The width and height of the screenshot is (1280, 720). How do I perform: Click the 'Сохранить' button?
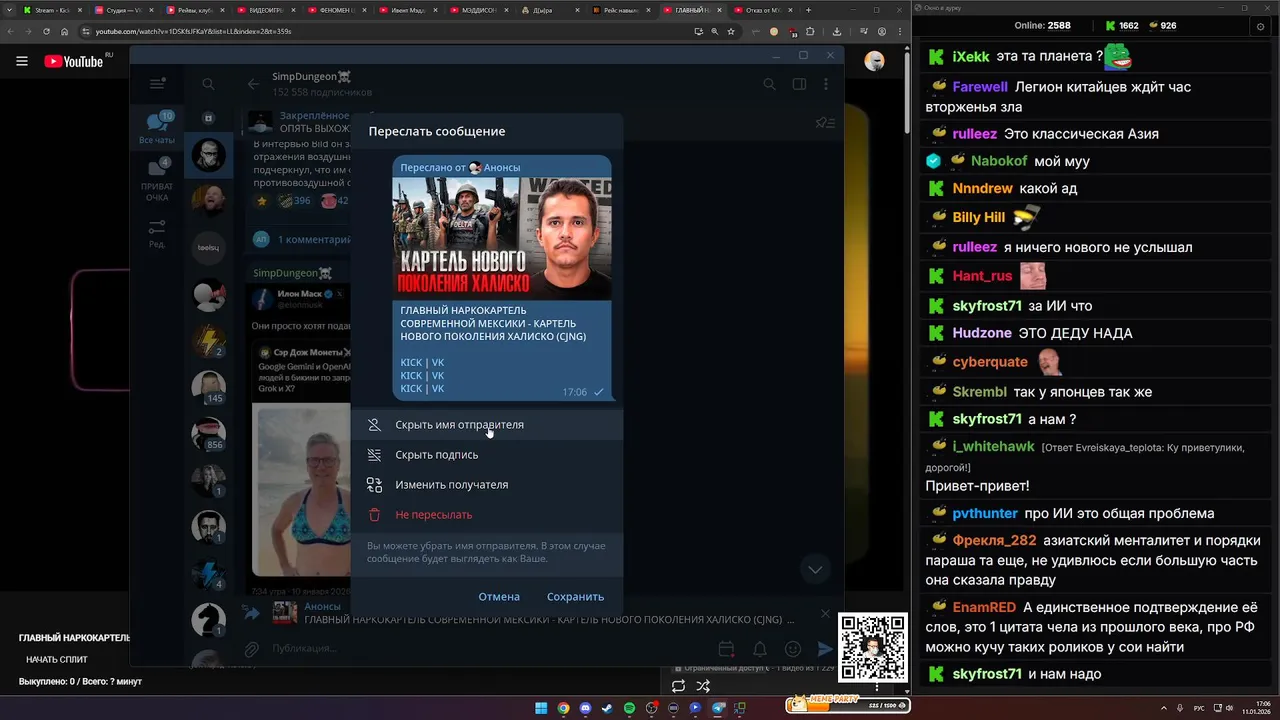(575, 597)
